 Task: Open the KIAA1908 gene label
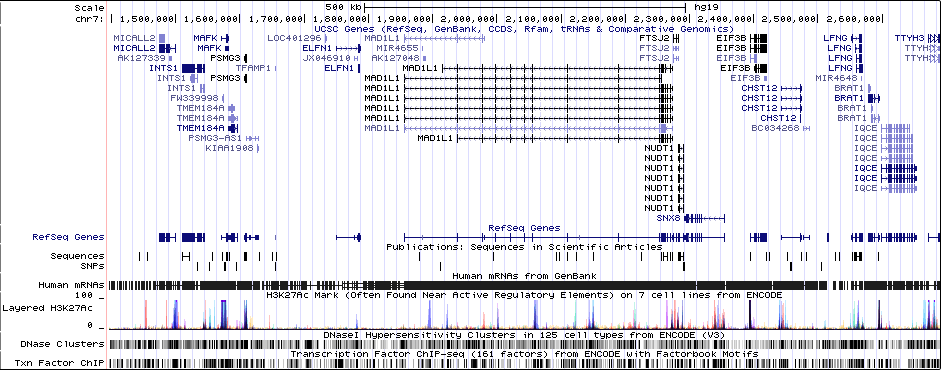coord(230,148)
